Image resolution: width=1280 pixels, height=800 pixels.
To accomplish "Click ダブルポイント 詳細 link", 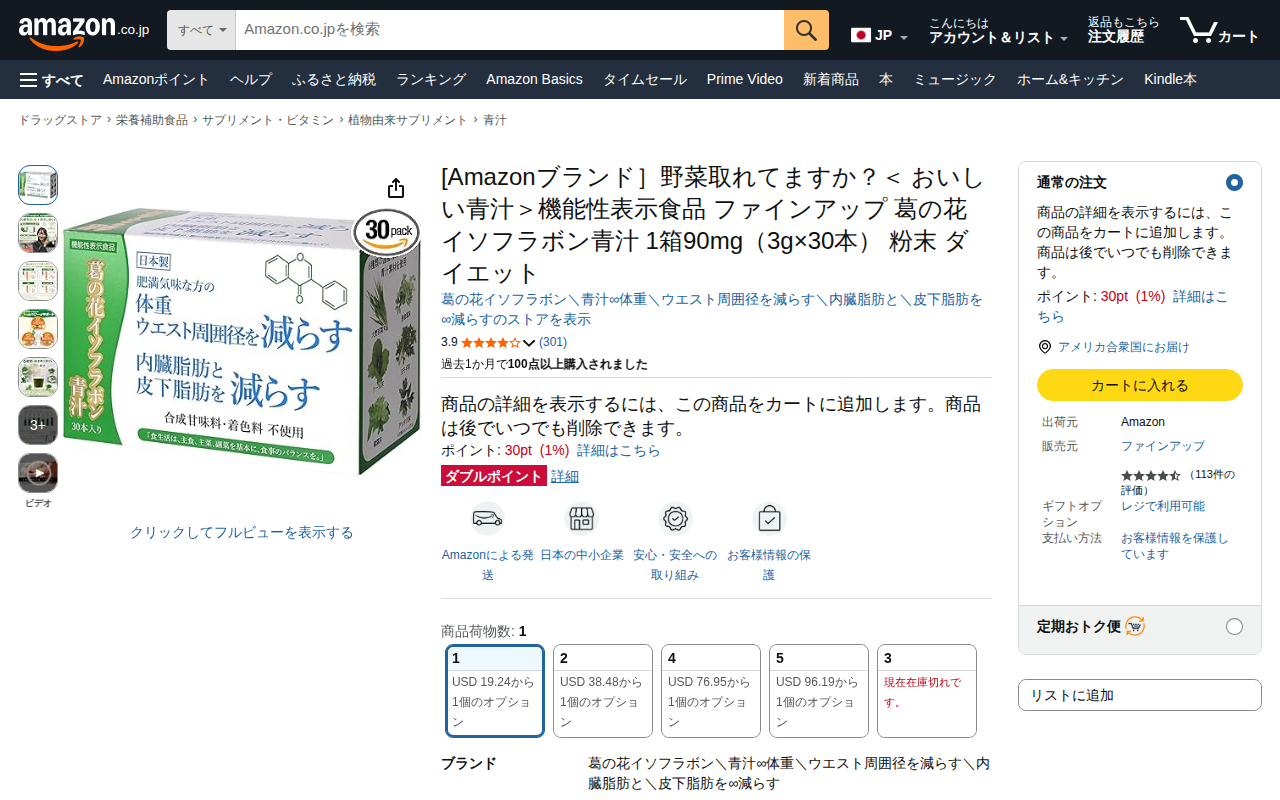I will pyautogui.click(x=565, y=476).
